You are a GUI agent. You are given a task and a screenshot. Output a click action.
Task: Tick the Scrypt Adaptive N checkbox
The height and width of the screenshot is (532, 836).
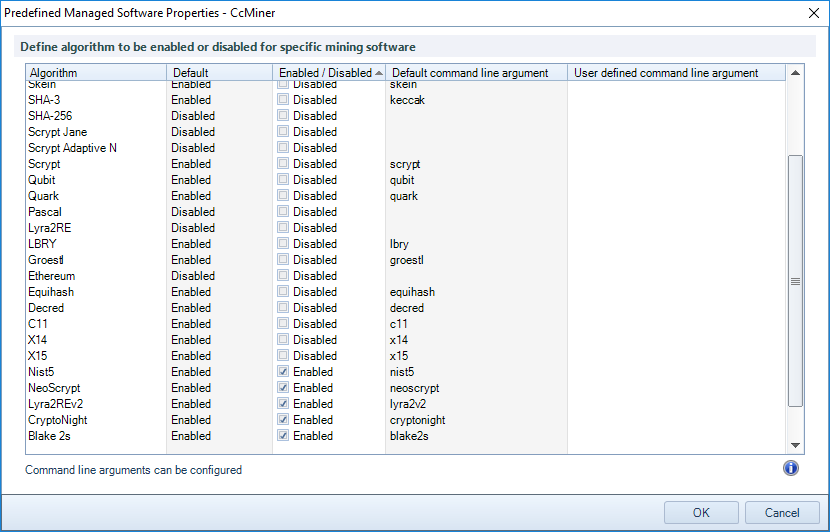283,147
